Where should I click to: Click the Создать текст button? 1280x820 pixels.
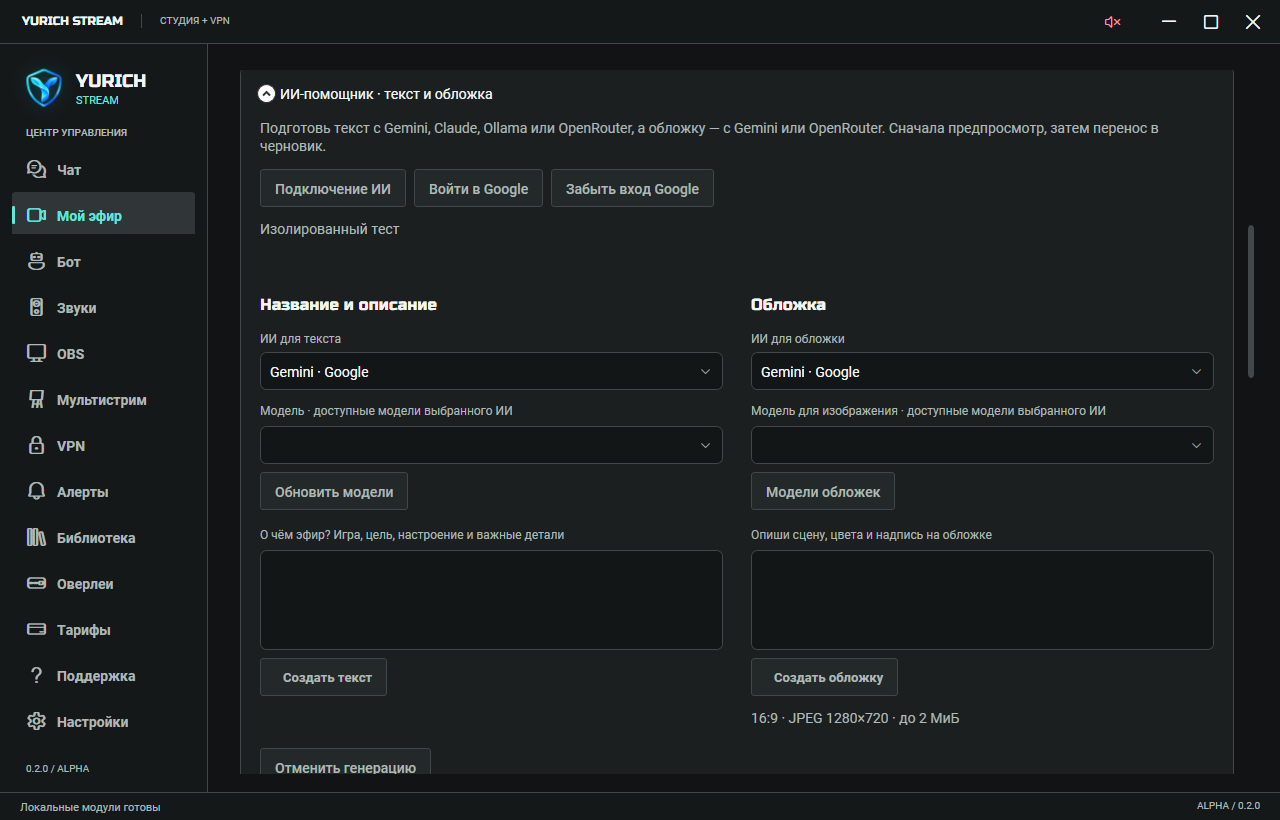click(323, 677)
